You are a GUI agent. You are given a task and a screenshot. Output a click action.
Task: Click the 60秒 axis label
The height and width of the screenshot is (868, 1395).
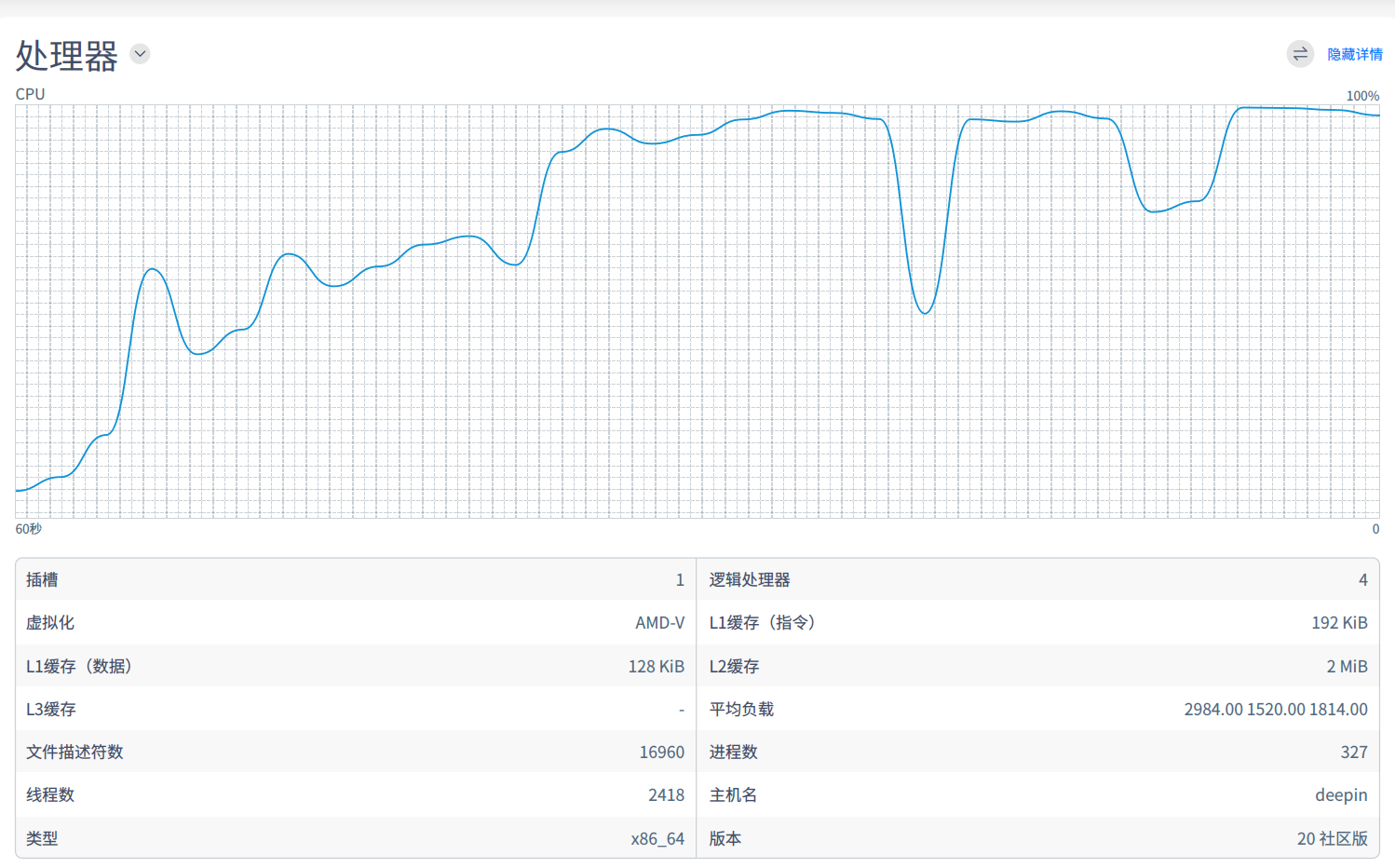coord(28,529)
